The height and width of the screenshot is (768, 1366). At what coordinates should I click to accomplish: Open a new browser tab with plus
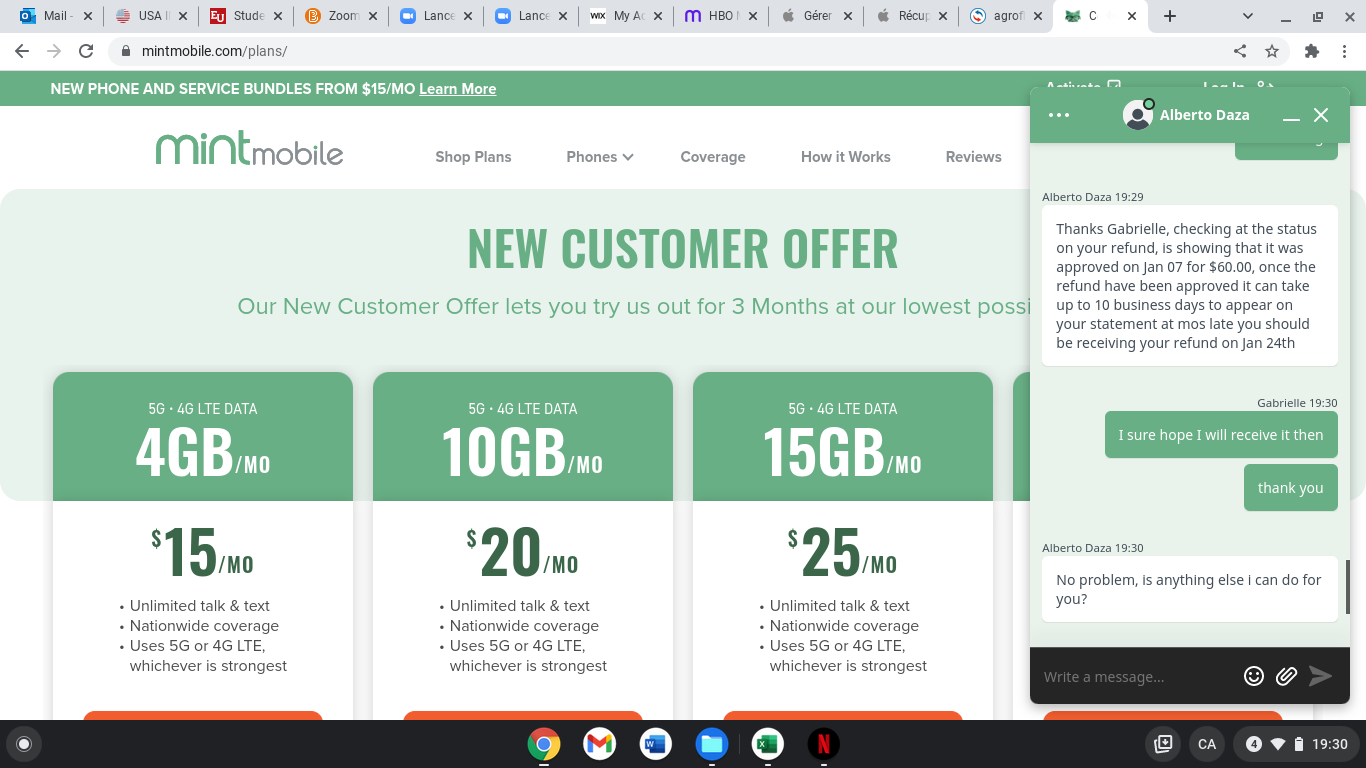pos(1170,16)
